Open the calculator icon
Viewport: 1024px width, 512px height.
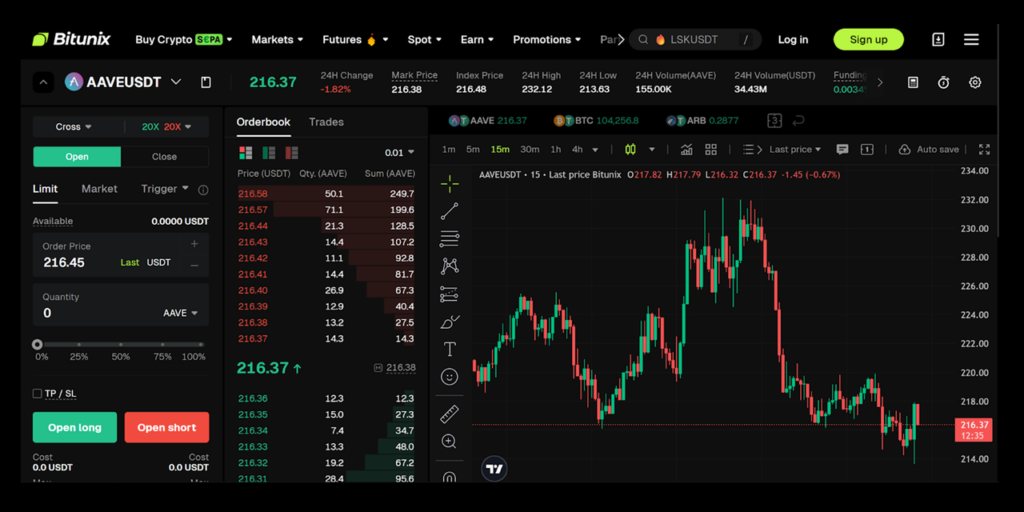913,82
